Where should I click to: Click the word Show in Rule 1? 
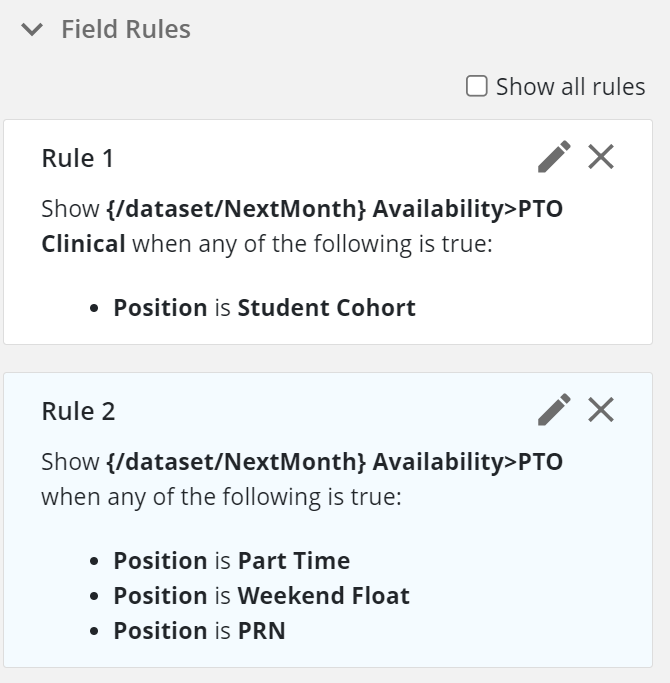pos(70,209)
